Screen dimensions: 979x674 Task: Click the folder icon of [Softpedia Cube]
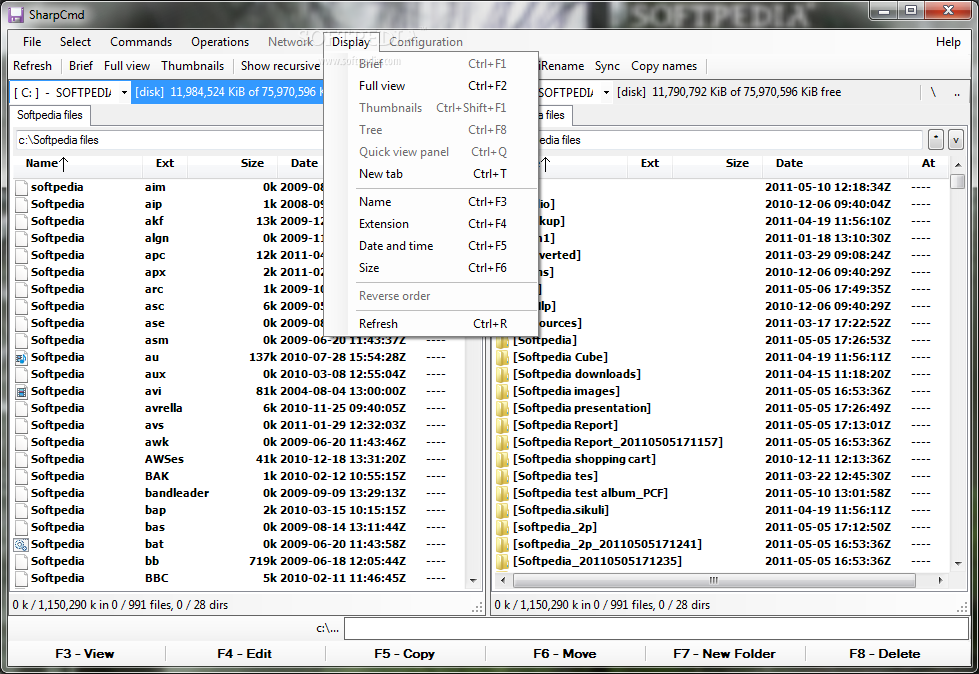503,358
